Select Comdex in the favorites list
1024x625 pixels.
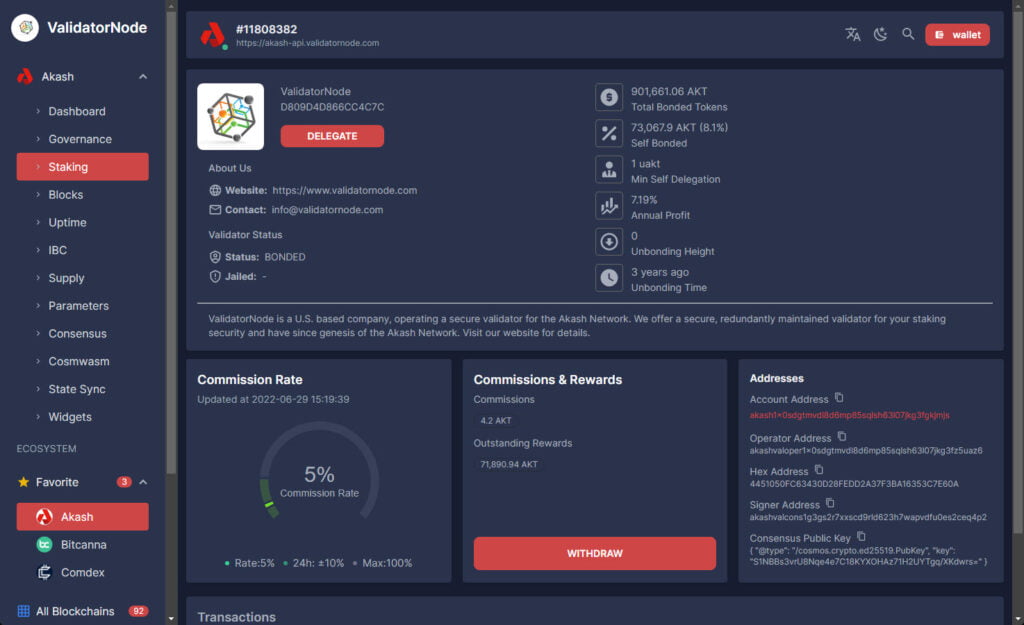[82, 572]
